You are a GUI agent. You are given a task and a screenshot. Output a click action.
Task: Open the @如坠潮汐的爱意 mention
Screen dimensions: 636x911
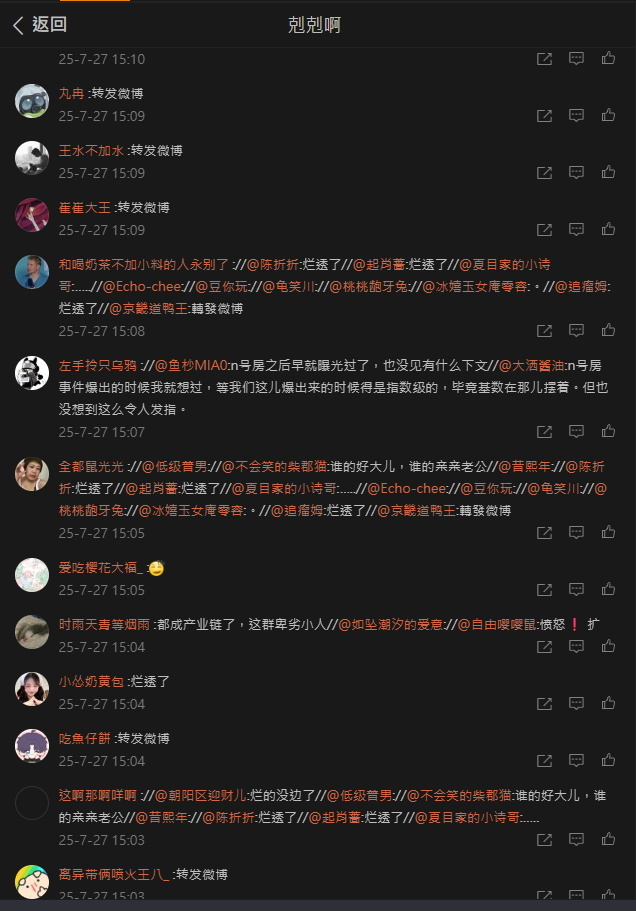point(390,625)
